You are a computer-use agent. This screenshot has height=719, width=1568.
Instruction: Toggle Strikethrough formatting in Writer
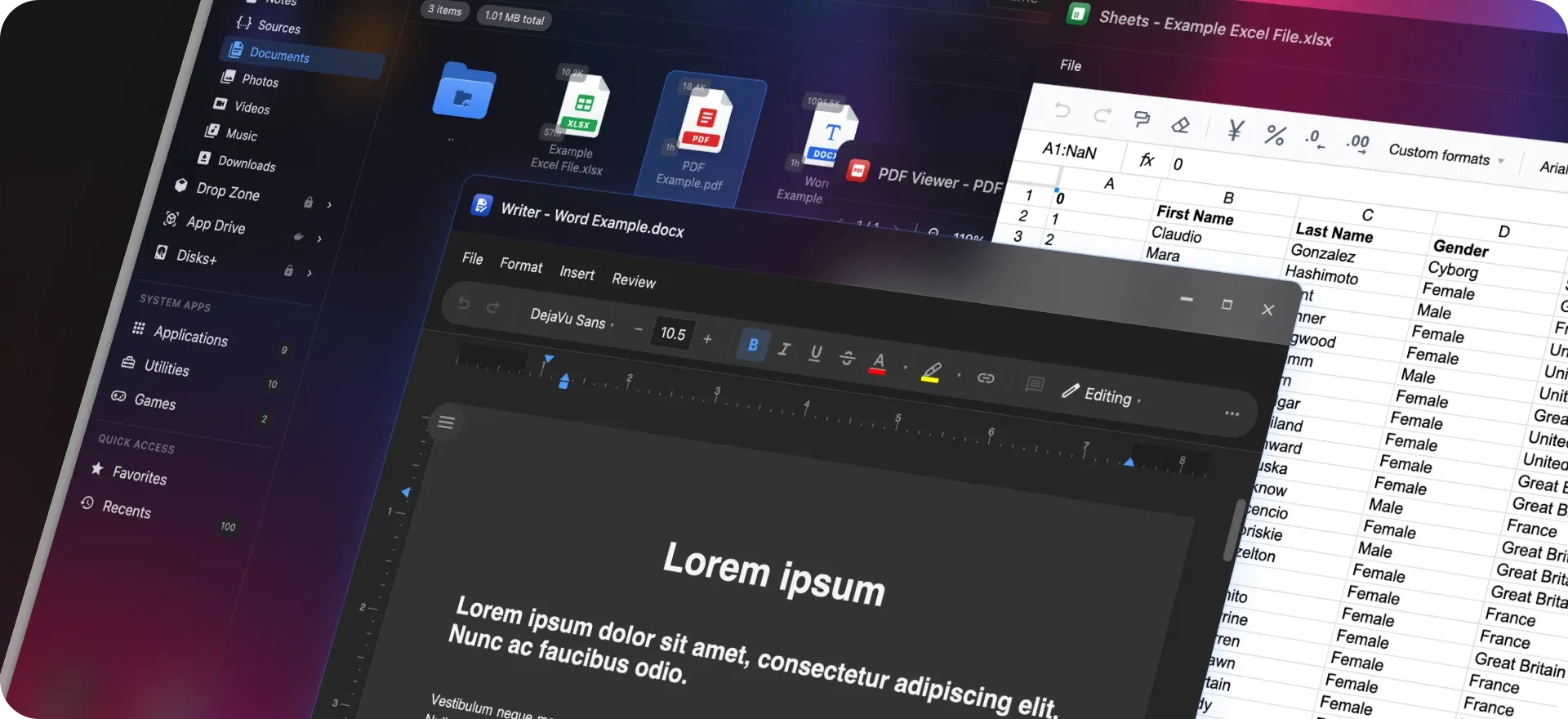847,357
